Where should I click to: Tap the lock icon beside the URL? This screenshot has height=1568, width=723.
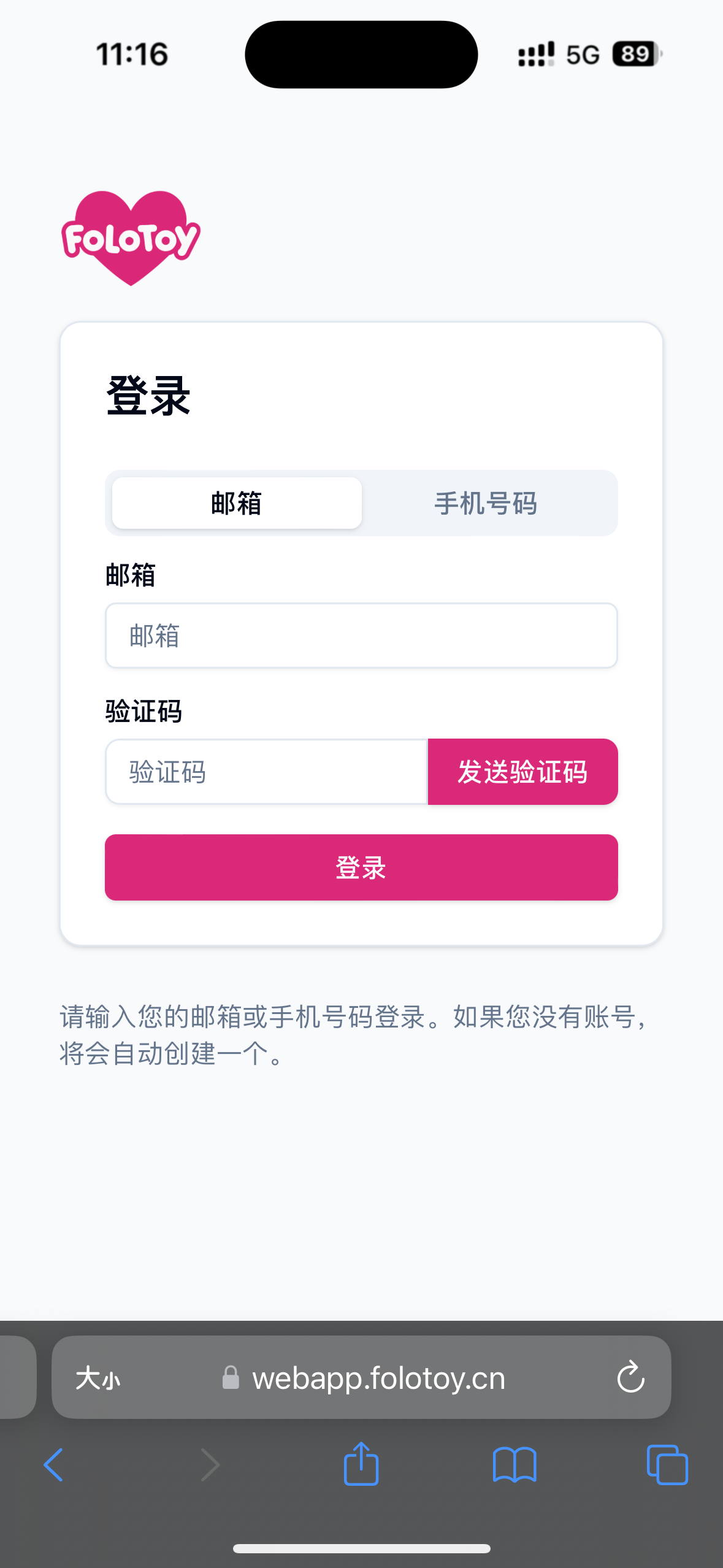coord(231,1377)
